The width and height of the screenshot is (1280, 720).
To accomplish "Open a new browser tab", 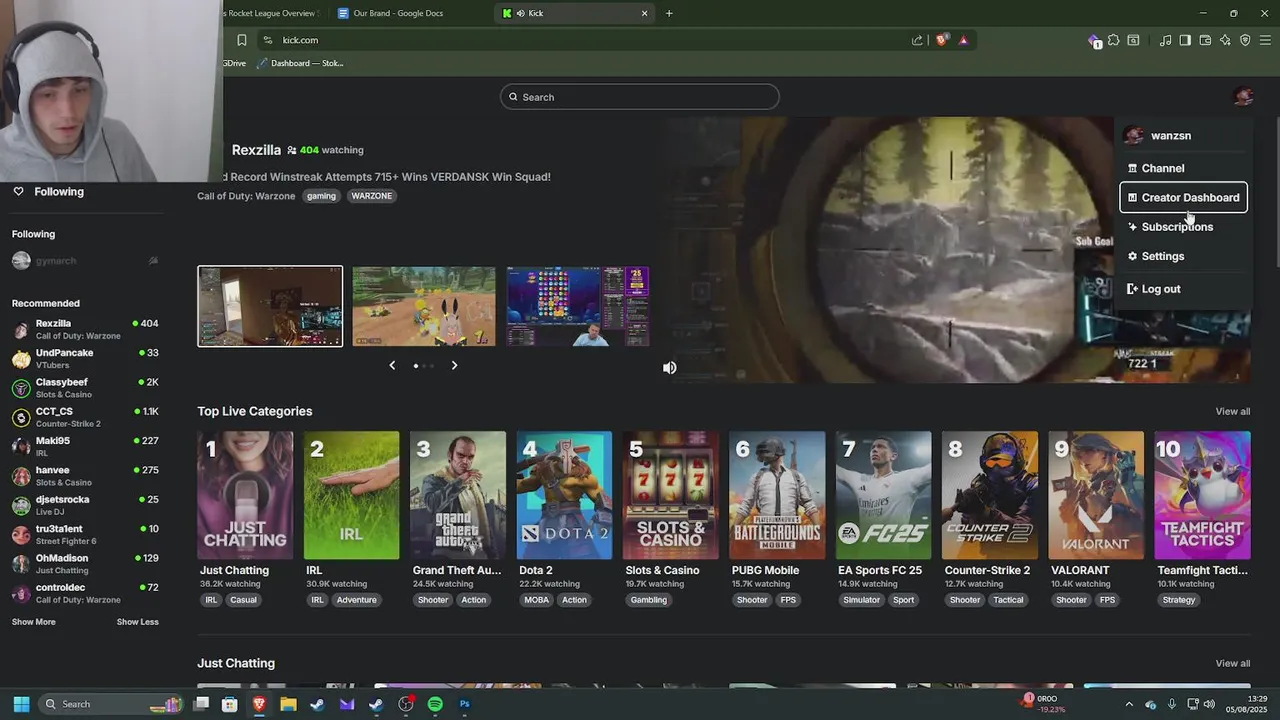I will point(669,13).
